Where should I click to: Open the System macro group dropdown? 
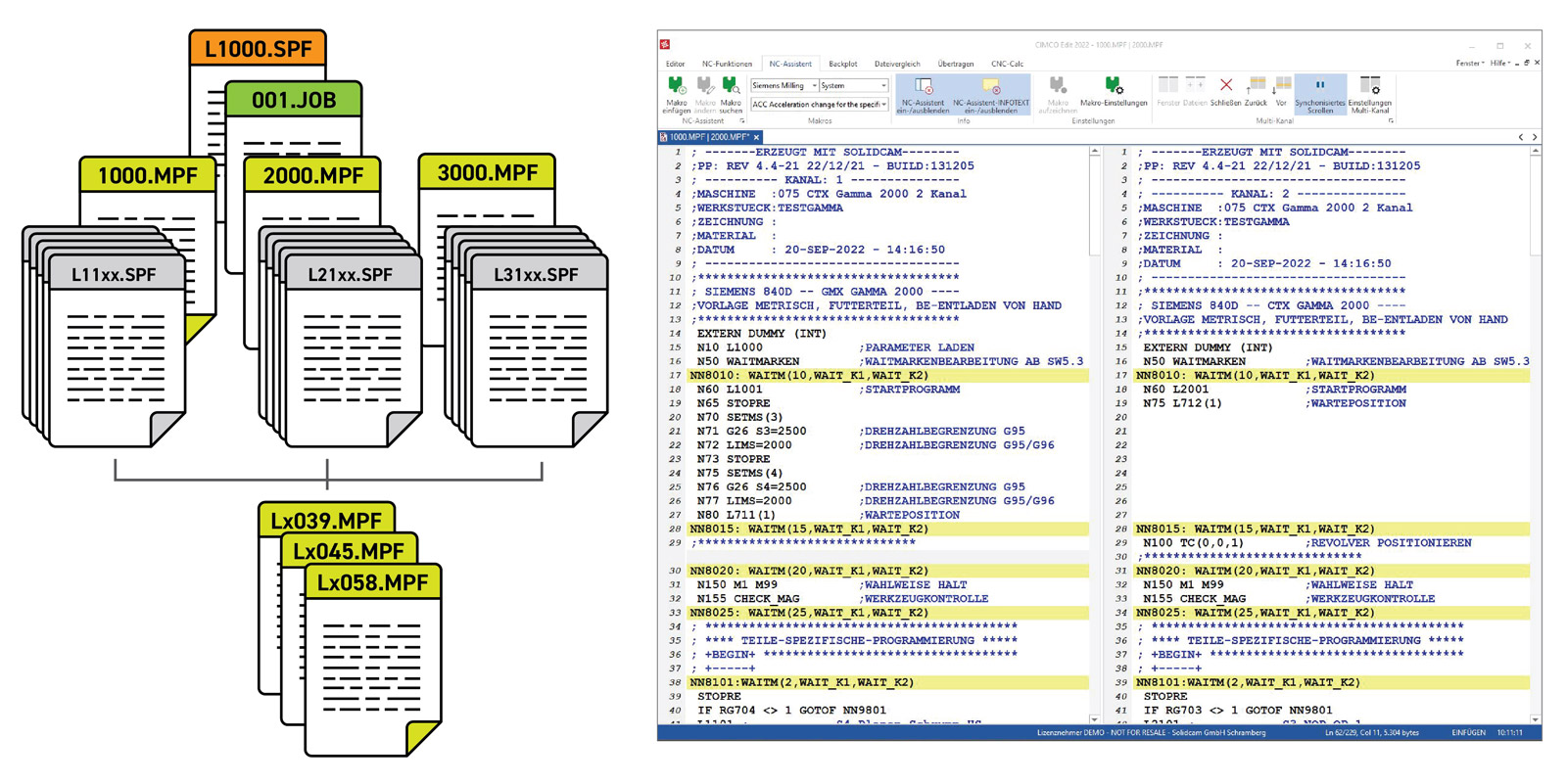(x=883, y=86)
